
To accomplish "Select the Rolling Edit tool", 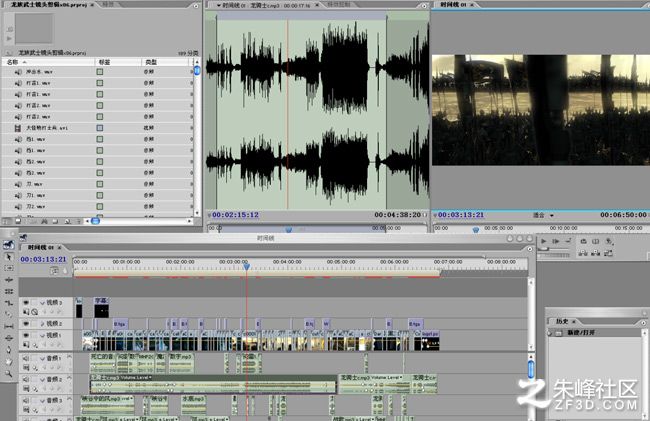I will tap(9, 291).
